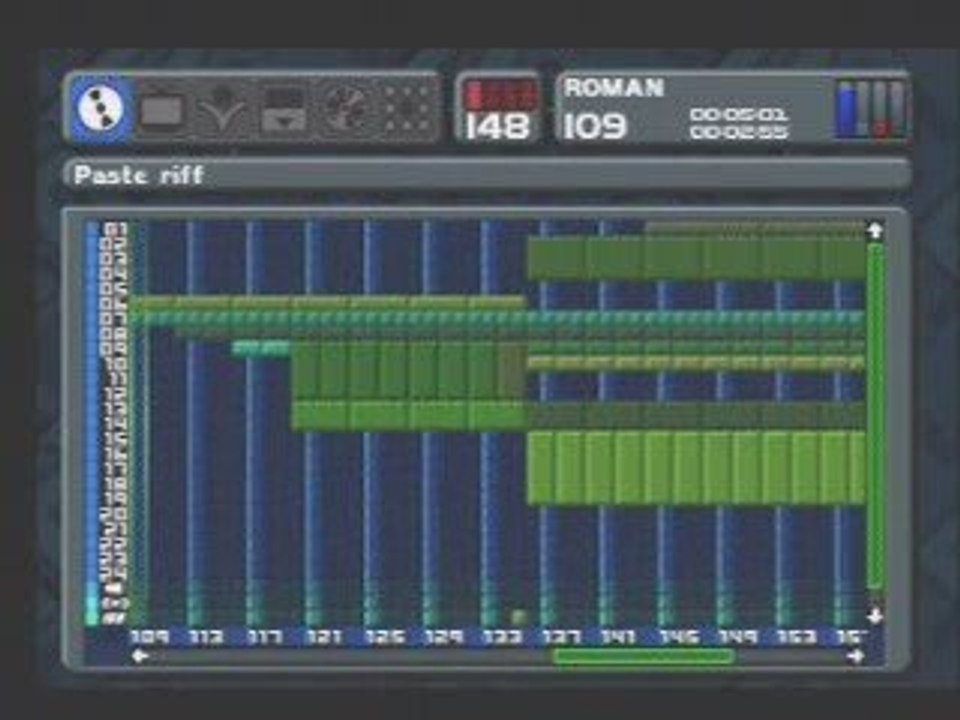The height and width of the screenshot is (720, 960).
Task: Click the left arrow of timeline scrollbar
Action: tap(141, 656)
